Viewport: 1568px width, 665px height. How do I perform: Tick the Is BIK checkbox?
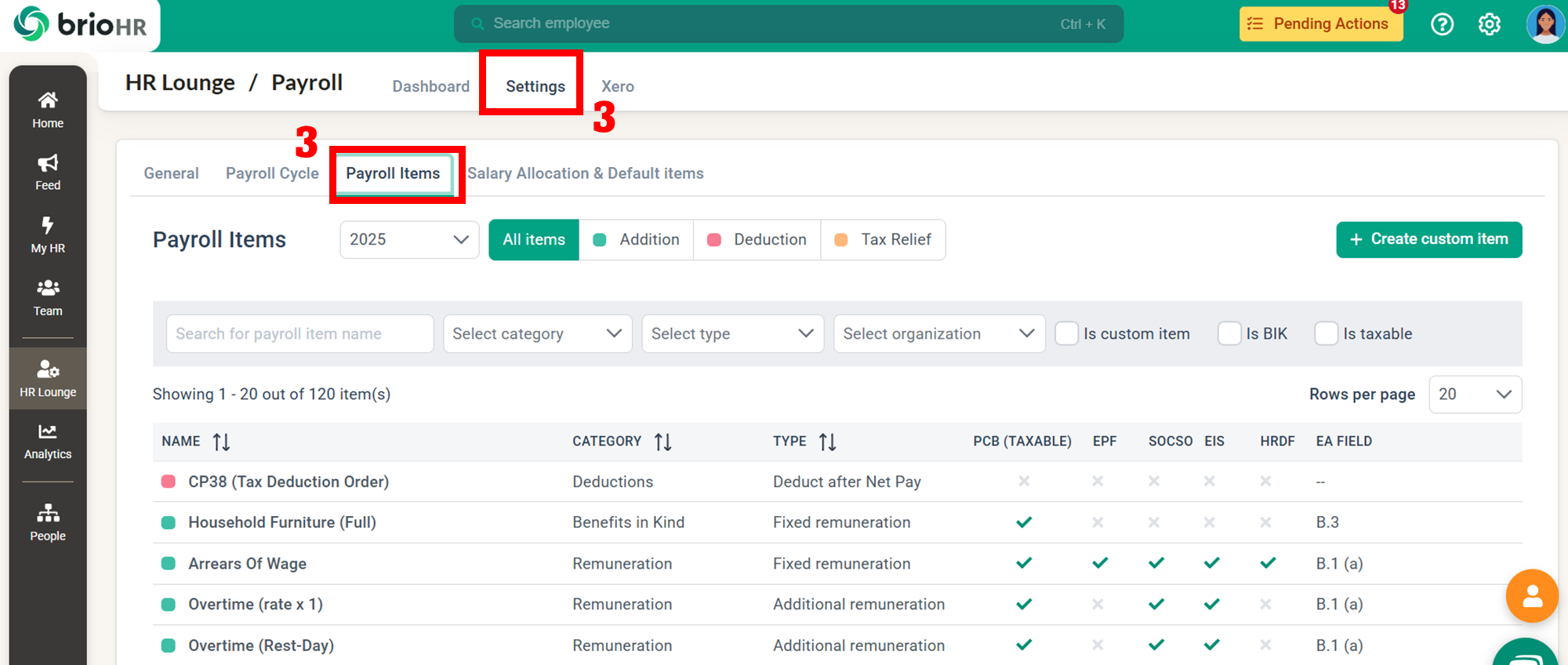click(1229, 333)
